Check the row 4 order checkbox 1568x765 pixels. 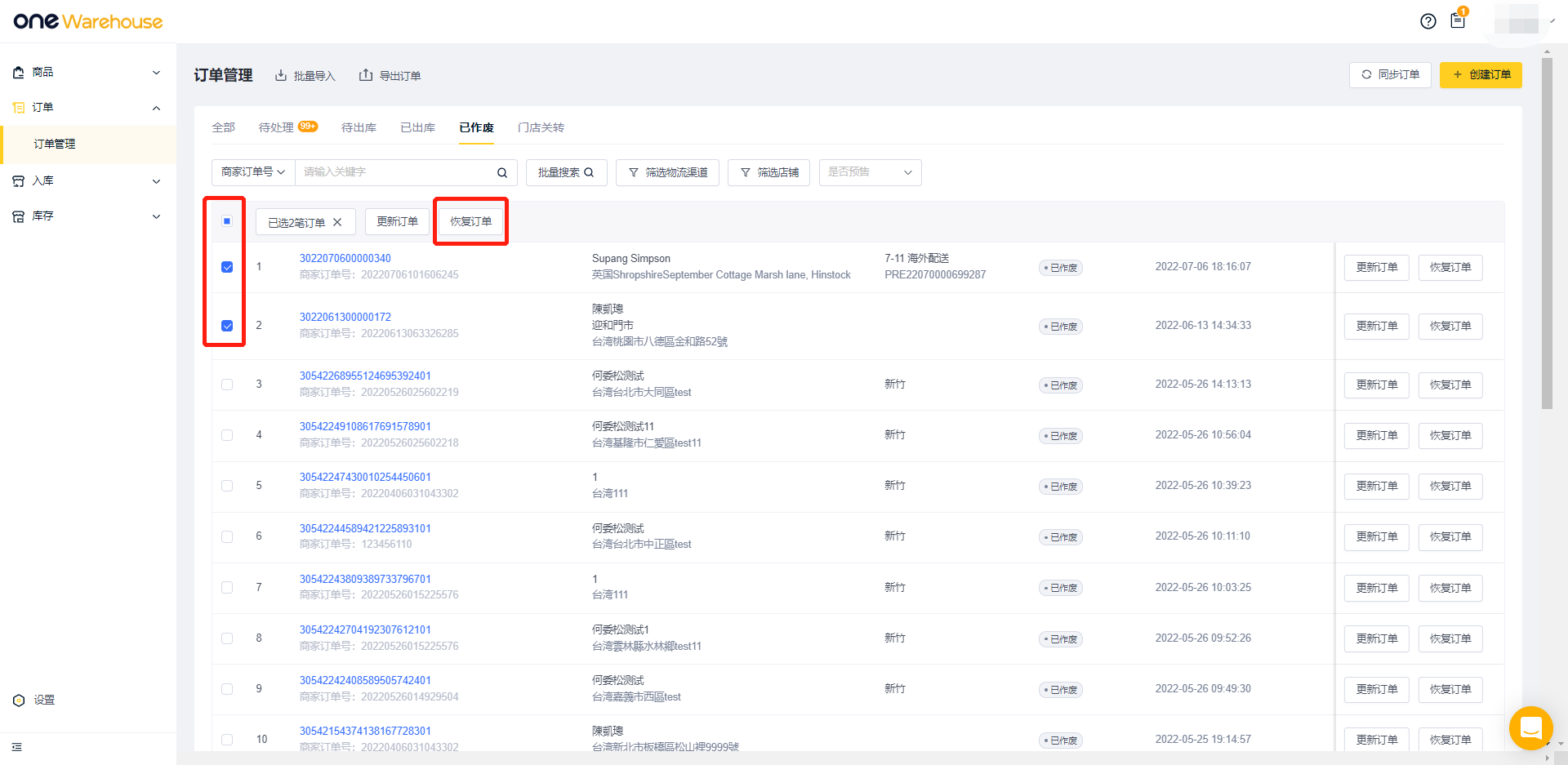pyautogui.click(x=227, y=435)
